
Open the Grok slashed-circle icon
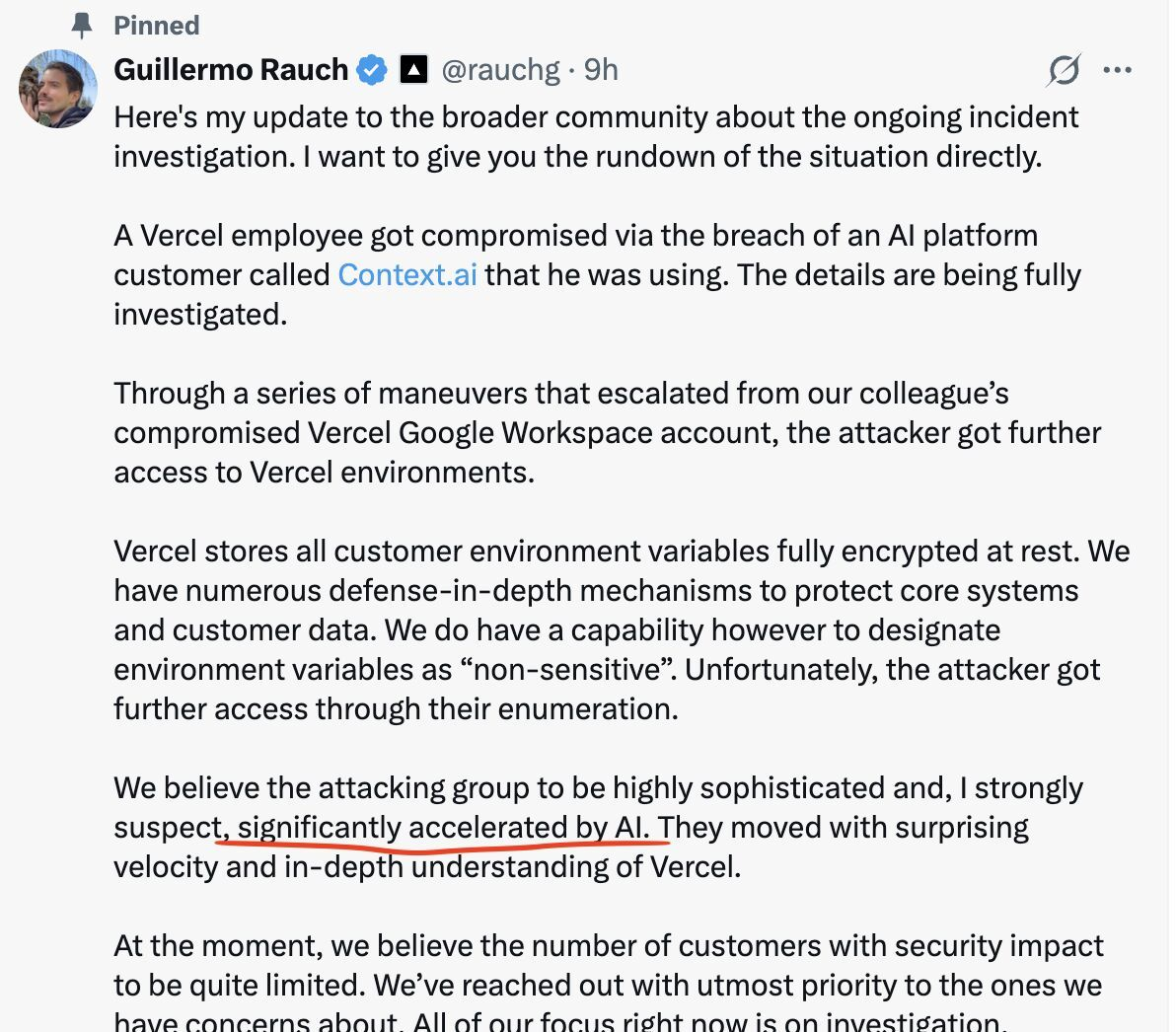1064,70
